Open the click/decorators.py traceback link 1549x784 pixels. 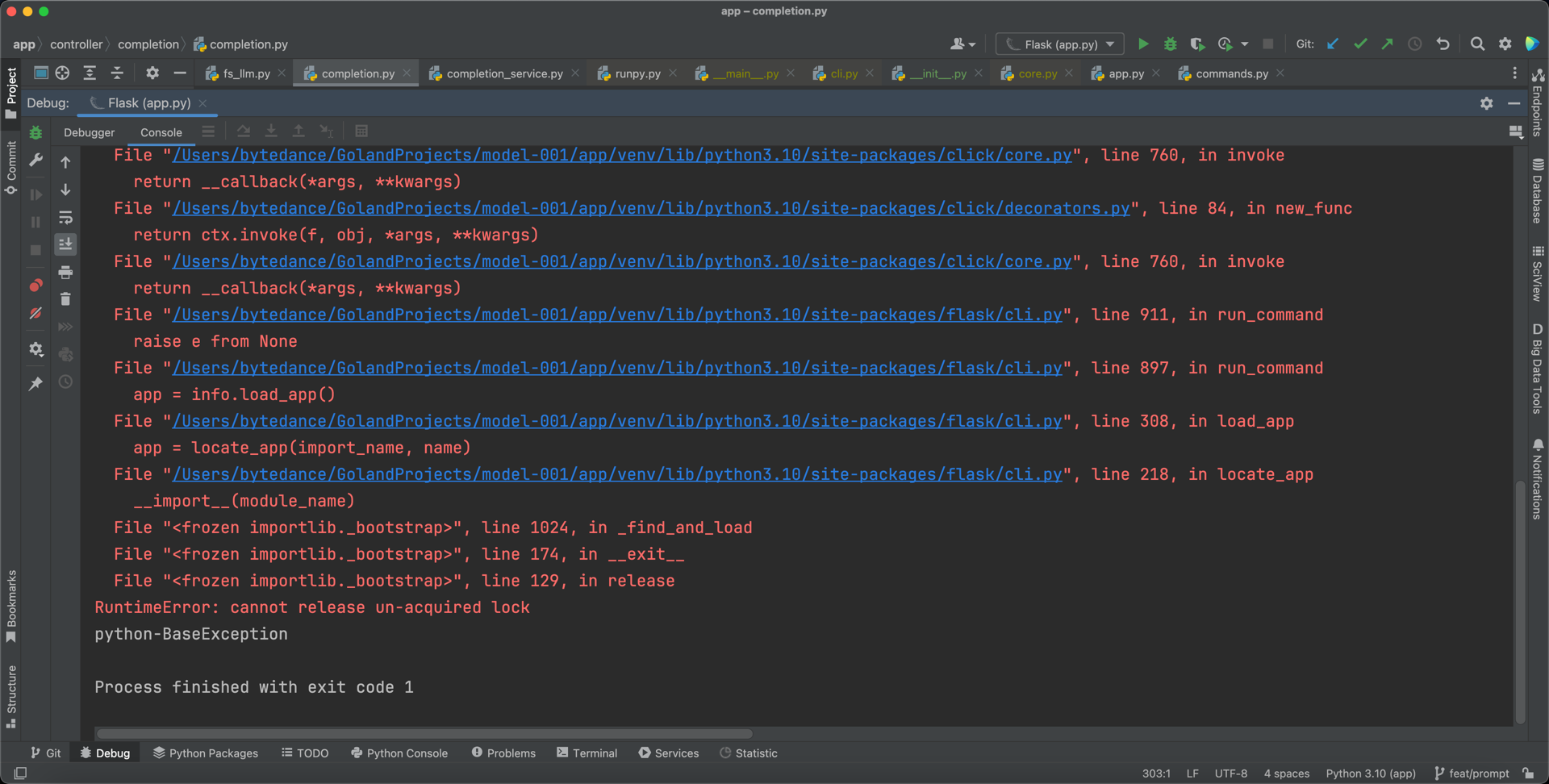(650, 208)
